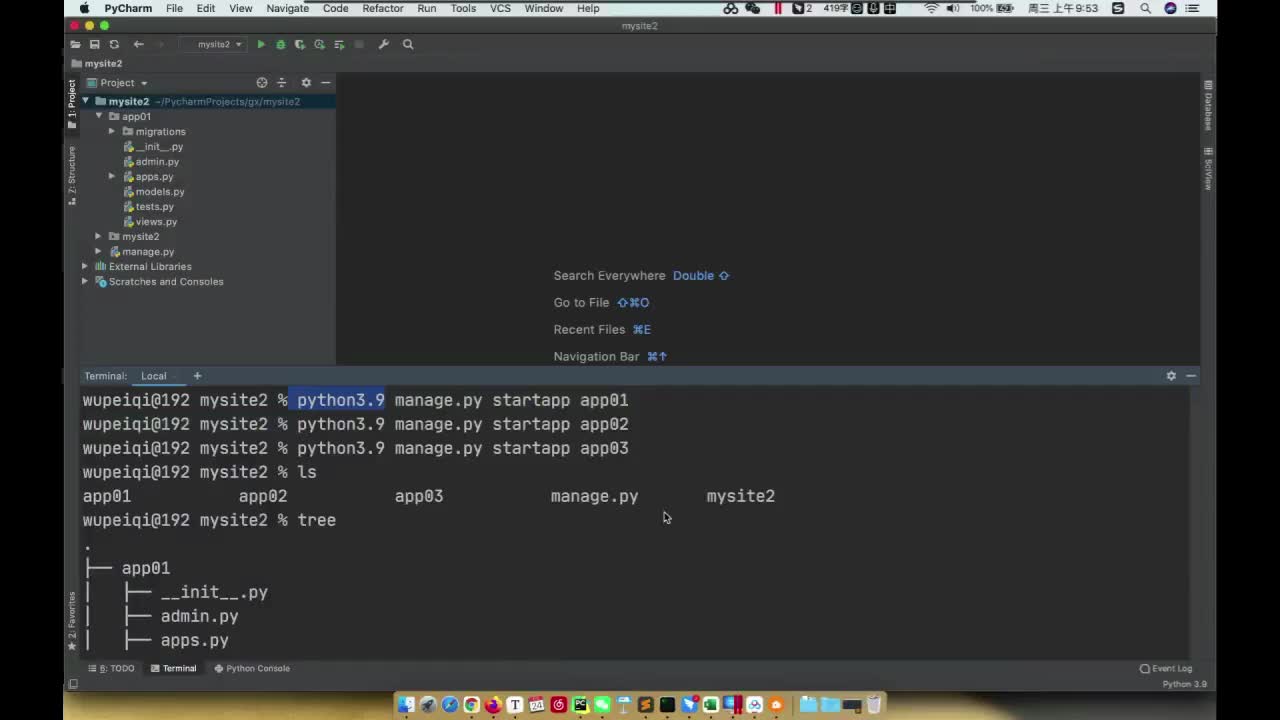Open Google Chrome from the Dock

tap(471, 705)
